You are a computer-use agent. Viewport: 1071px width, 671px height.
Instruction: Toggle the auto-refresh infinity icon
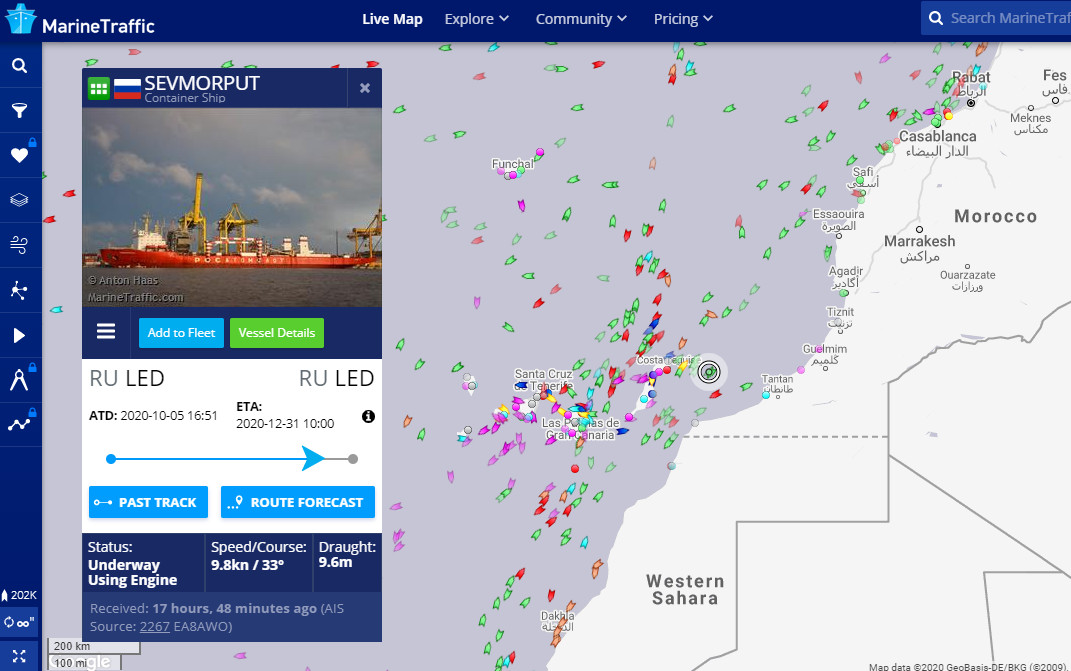coord(18,622)
